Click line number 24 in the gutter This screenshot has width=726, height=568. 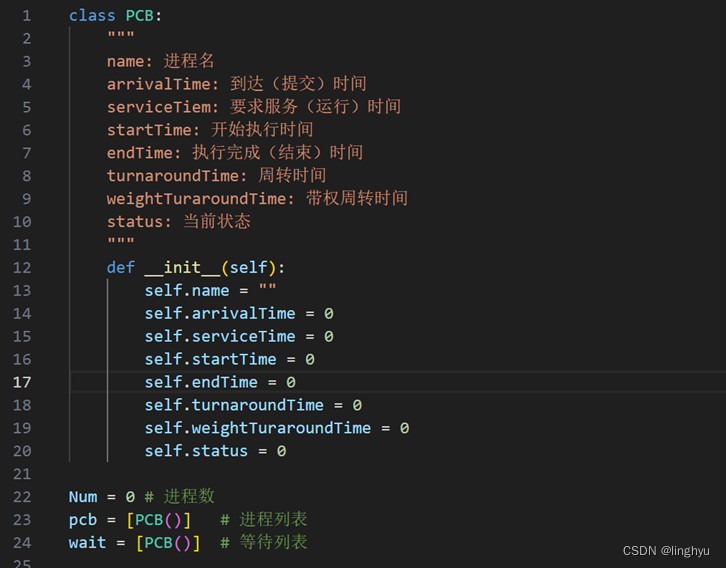[x=22, y=543]
